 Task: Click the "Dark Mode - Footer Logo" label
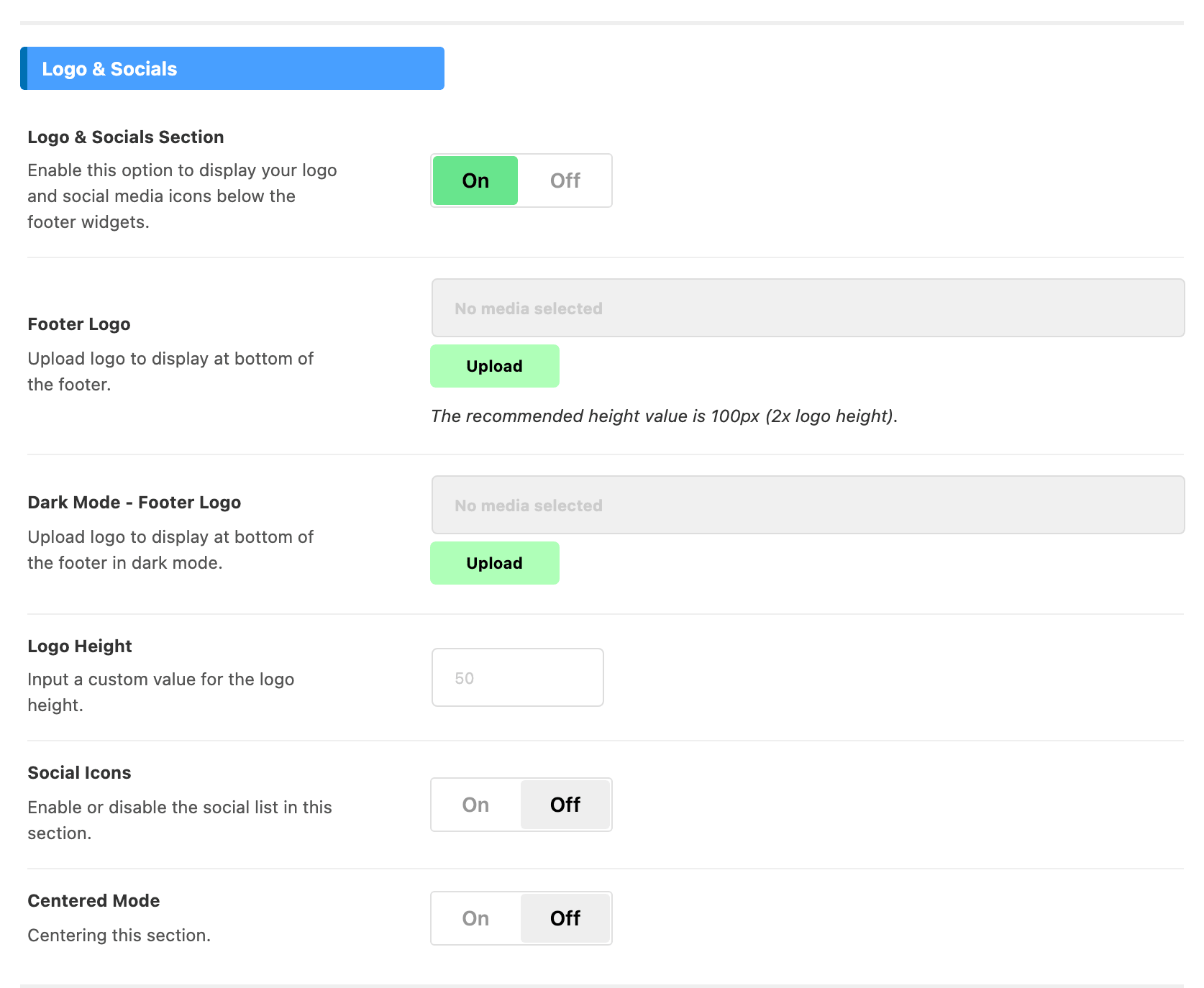point(134,503)
